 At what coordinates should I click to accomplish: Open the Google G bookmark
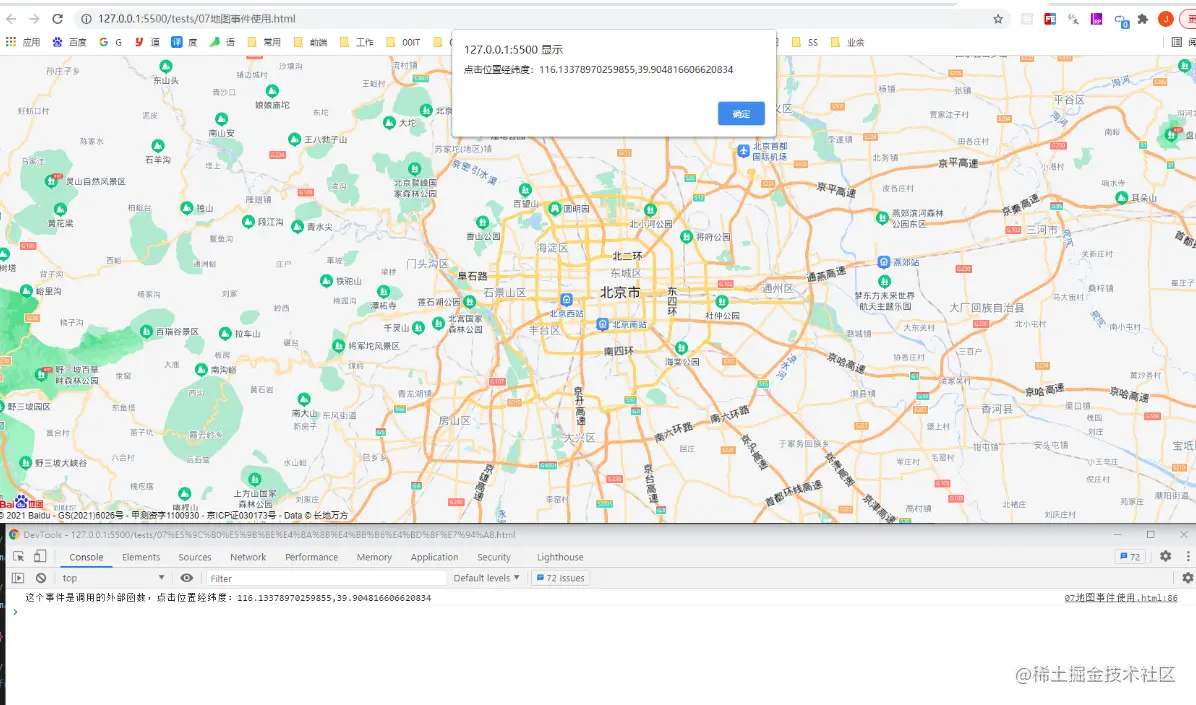tap(111, 42)
